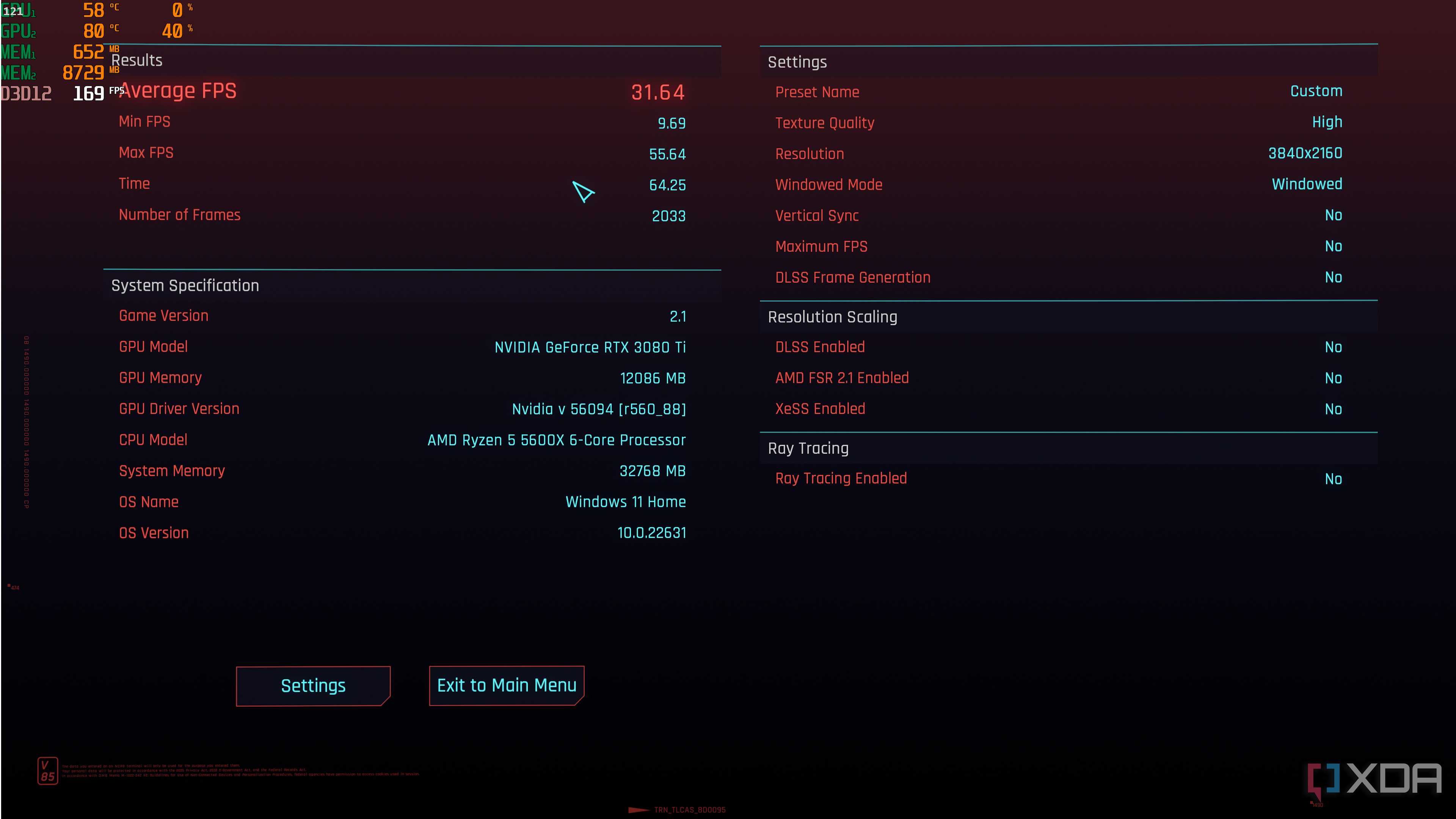1456x819 pixels.
Task: Click OS Name Windows 11 Home
Action: point(626,502)
